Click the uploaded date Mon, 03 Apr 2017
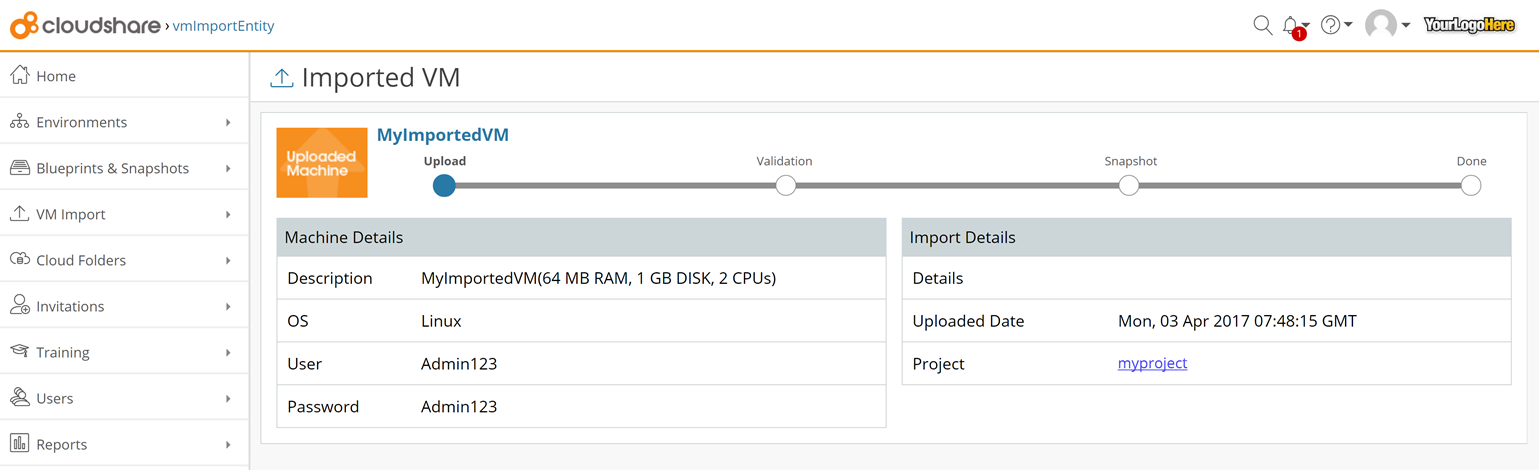1539x470 pixels. (1237, 321)
